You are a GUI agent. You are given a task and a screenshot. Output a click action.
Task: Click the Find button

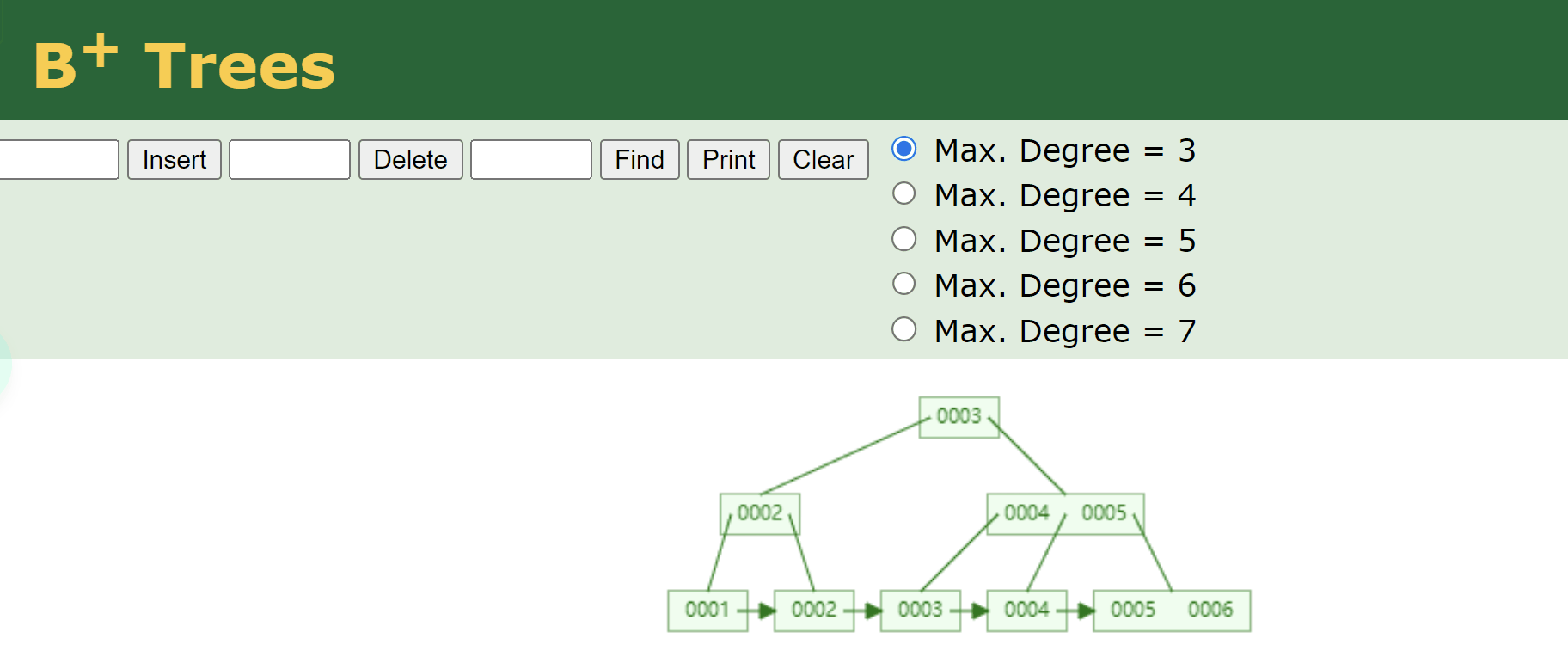[640, 160]
